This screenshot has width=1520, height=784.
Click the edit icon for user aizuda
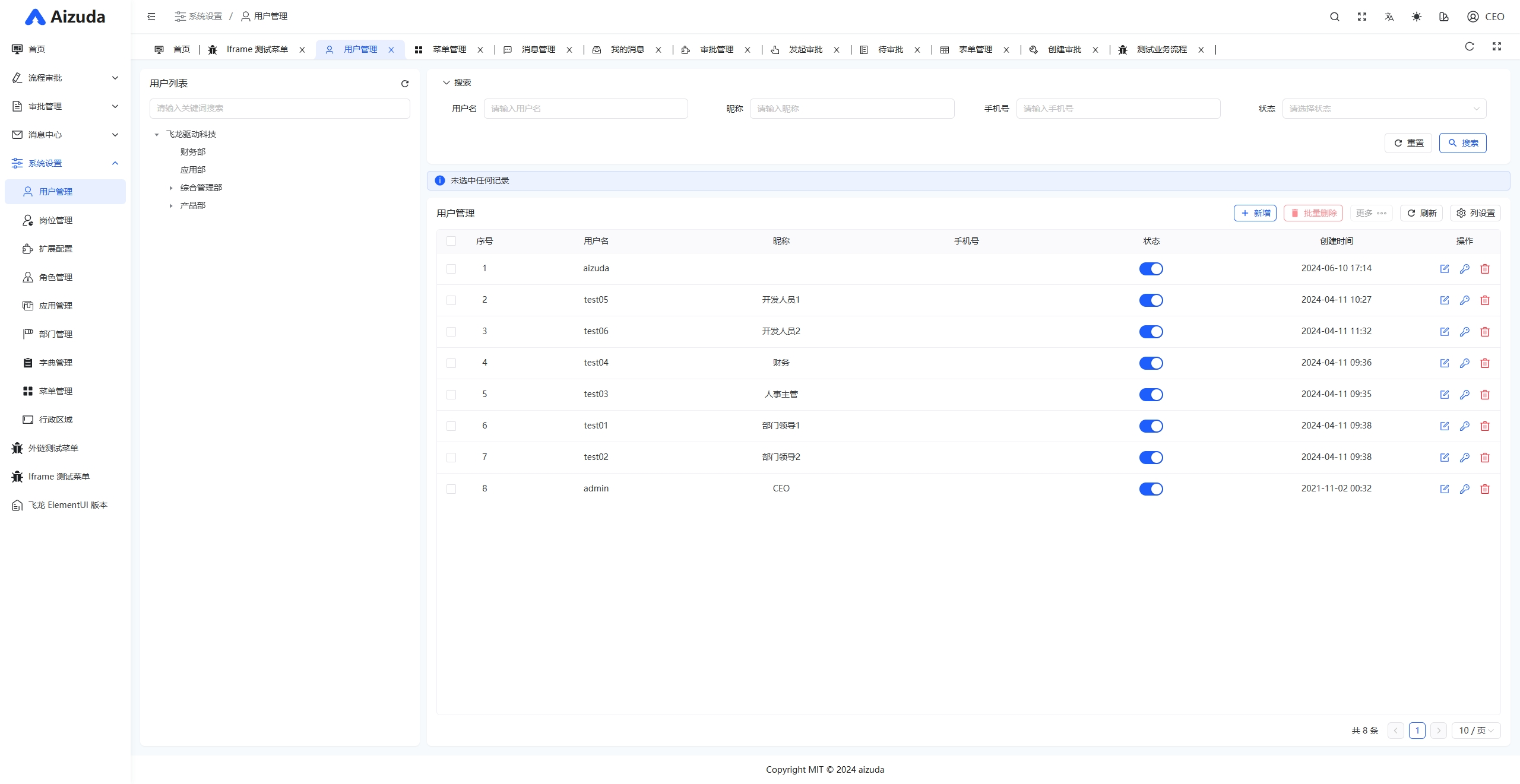pyautogui.click(x=1445, y=269)
